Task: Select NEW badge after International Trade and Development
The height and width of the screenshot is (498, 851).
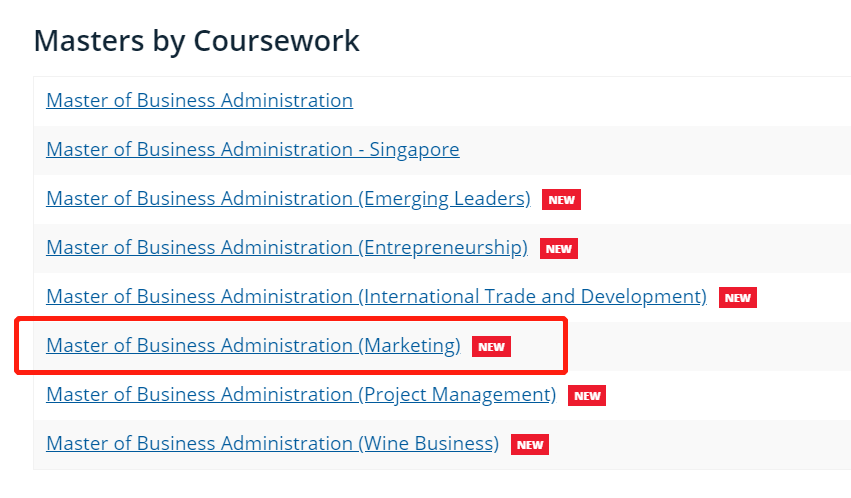Action: point(738,298)
